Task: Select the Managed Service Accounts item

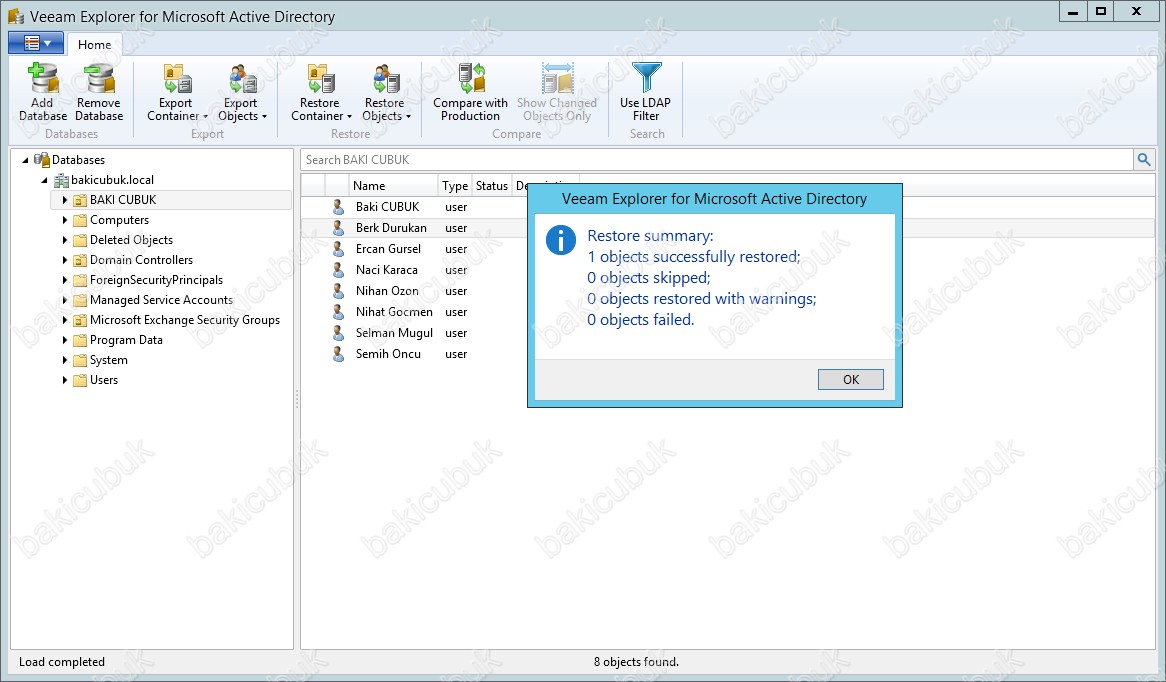Action: [161, 300]
